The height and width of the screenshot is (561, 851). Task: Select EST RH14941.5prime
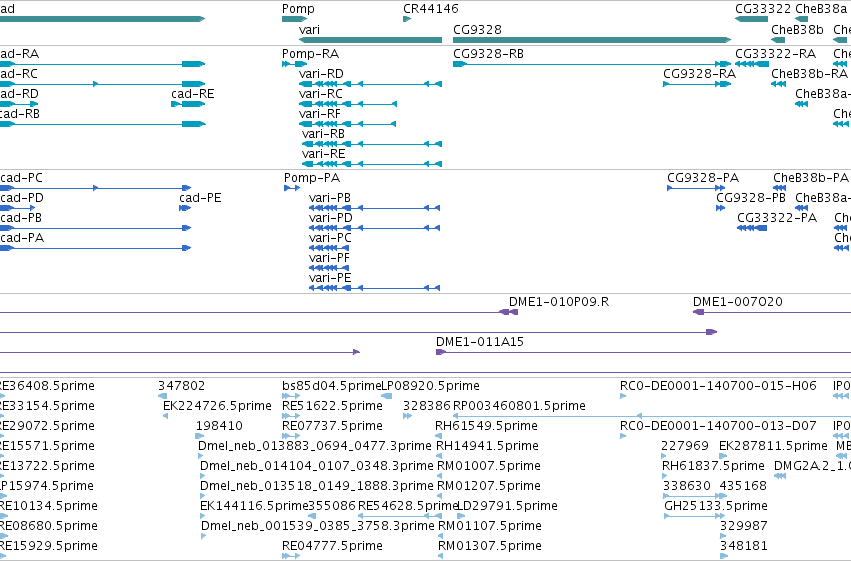tap(487, 447)
